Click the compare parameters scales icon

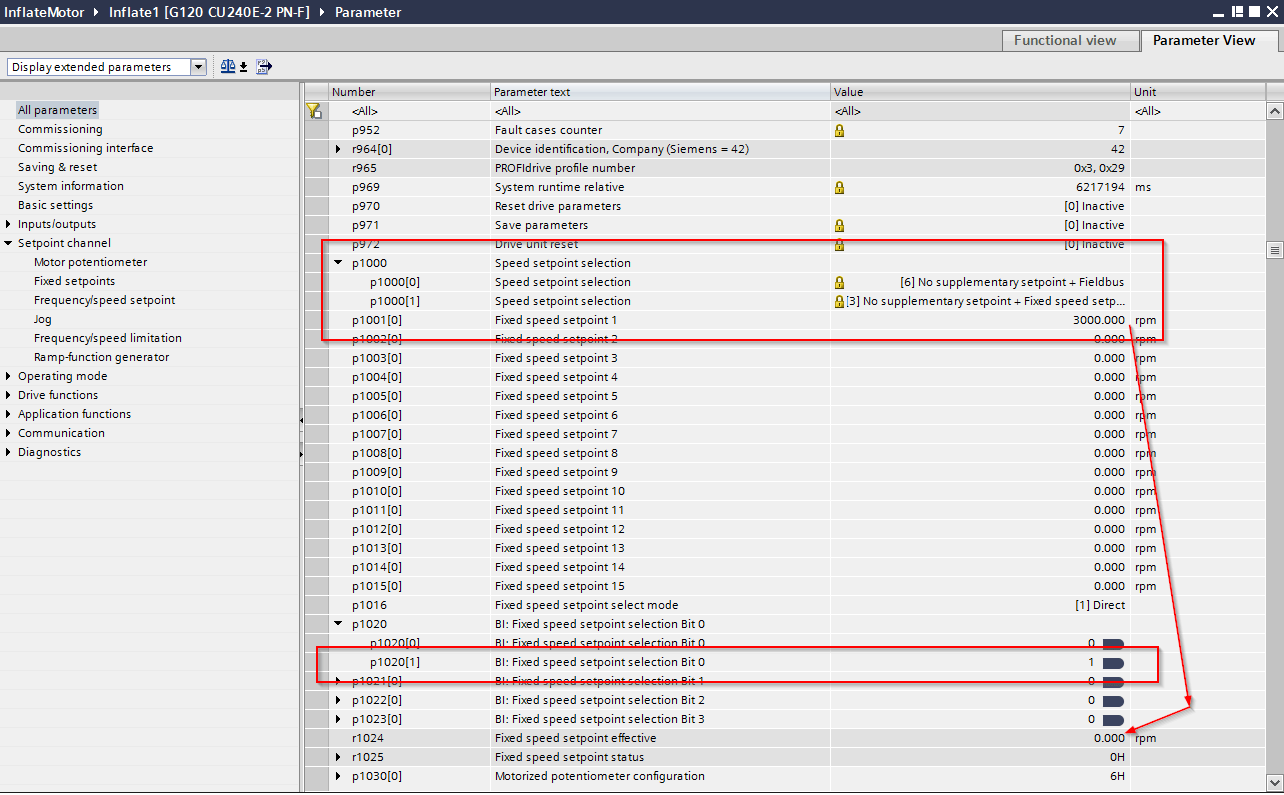227,67
